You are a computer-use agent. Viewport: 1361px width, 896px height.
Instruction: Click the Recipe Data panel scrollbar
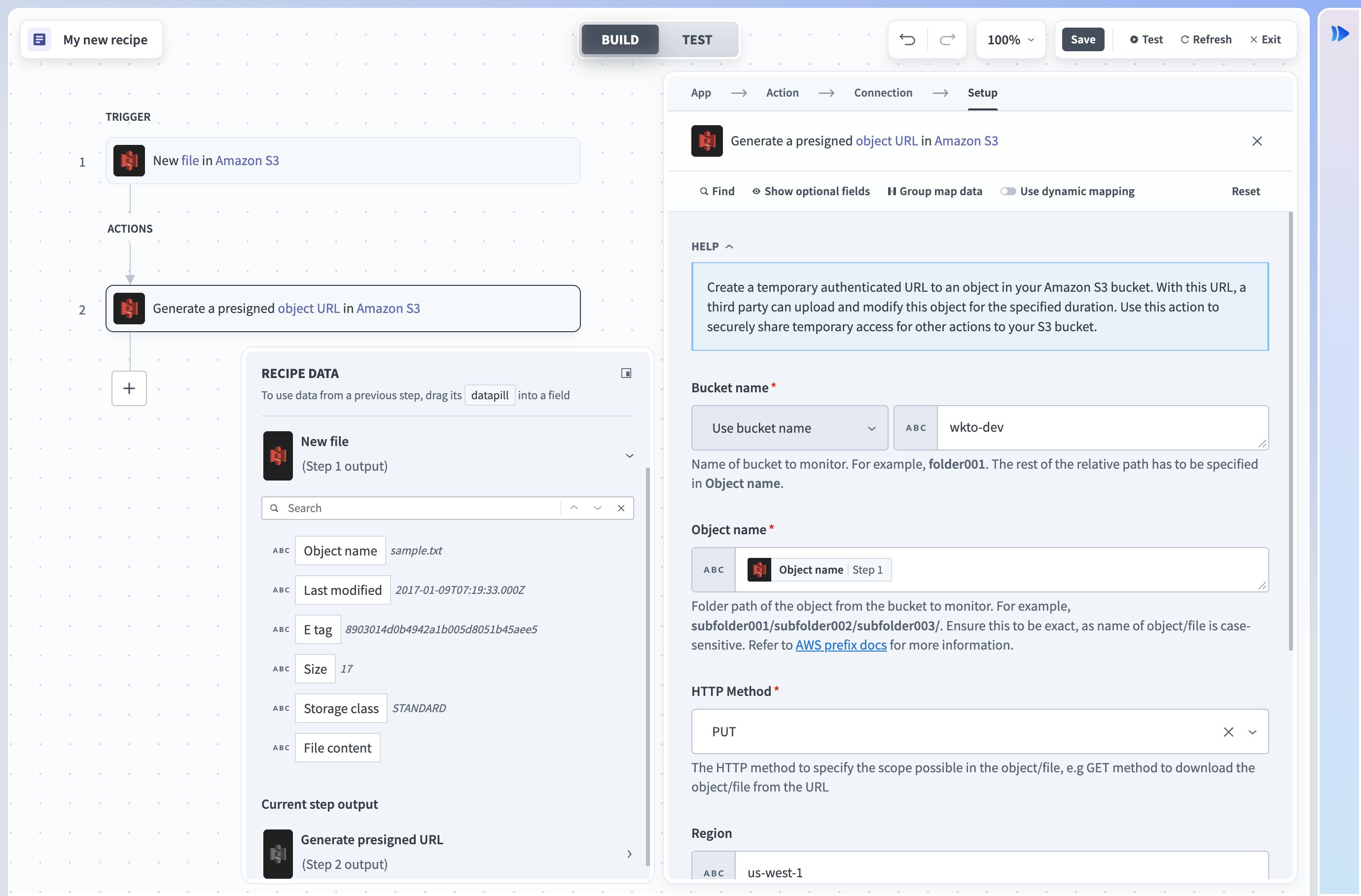(647, 666)
